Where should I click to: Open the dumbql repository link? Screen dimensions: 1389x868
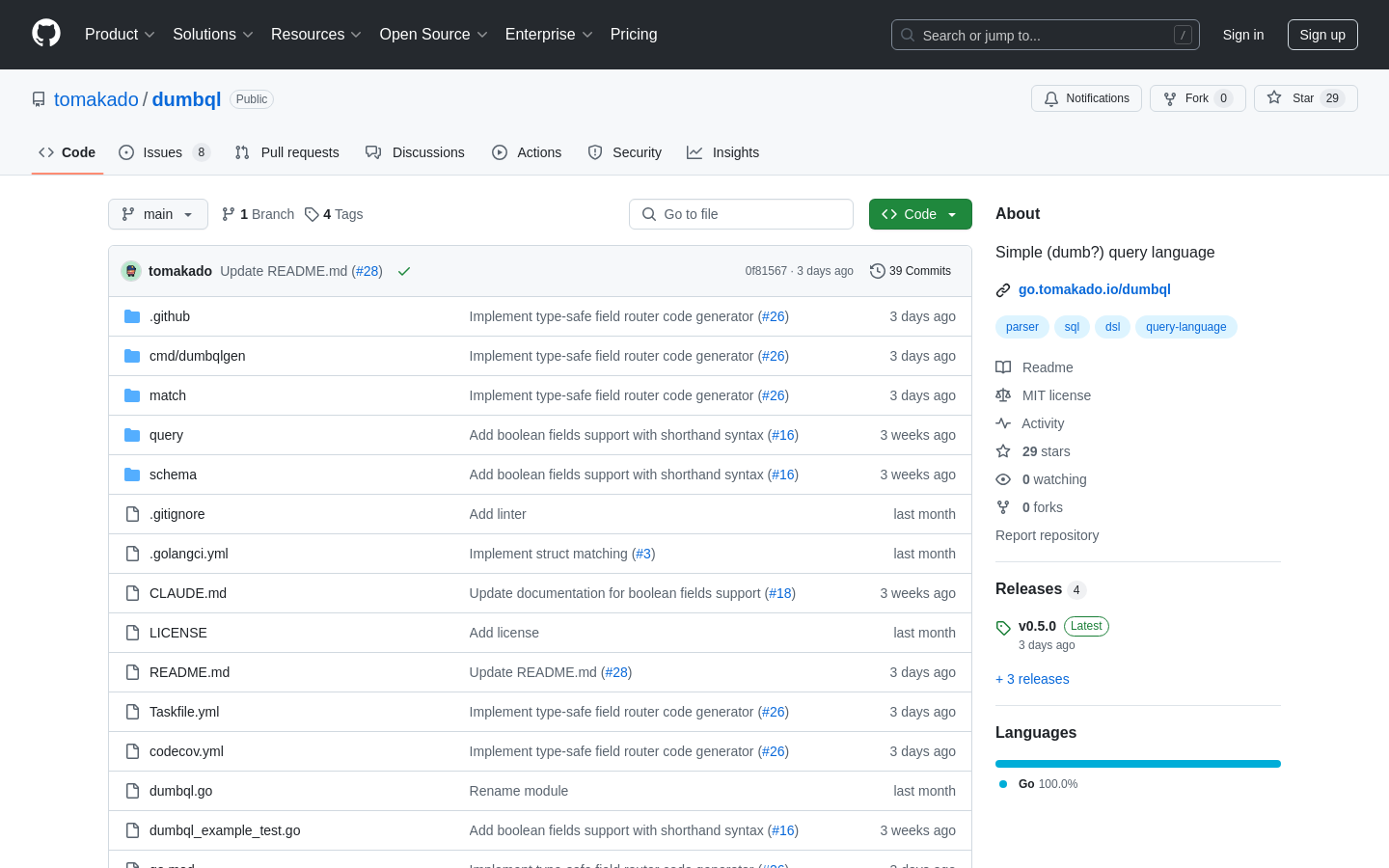click(x=186, y=99)
